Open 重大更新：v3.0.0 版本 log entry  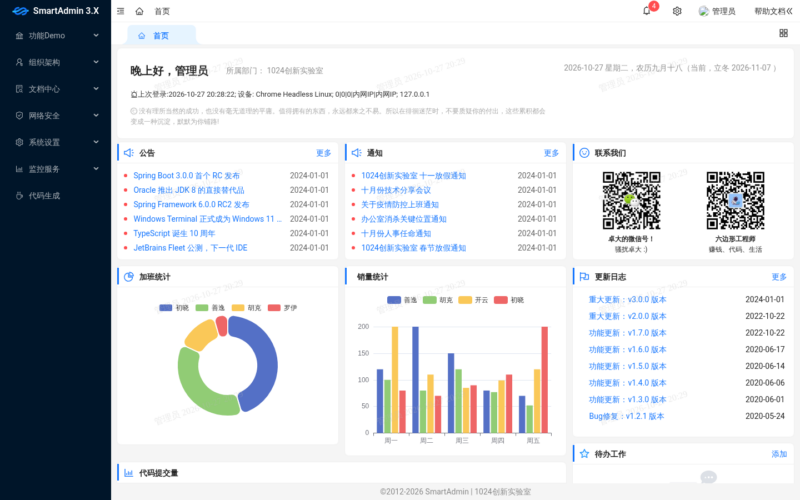[628, 299]
